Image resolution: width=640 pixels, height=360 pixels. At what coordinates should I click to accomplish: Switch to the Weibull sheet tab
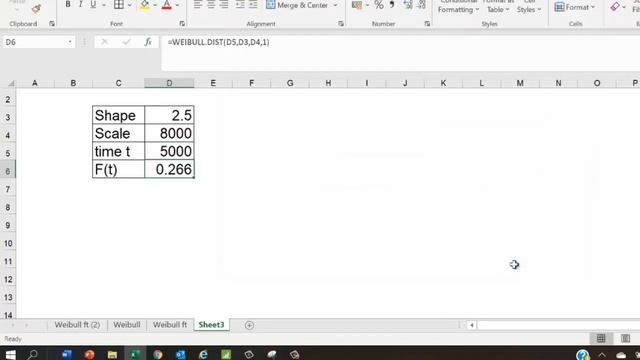[x=127, y=325]
